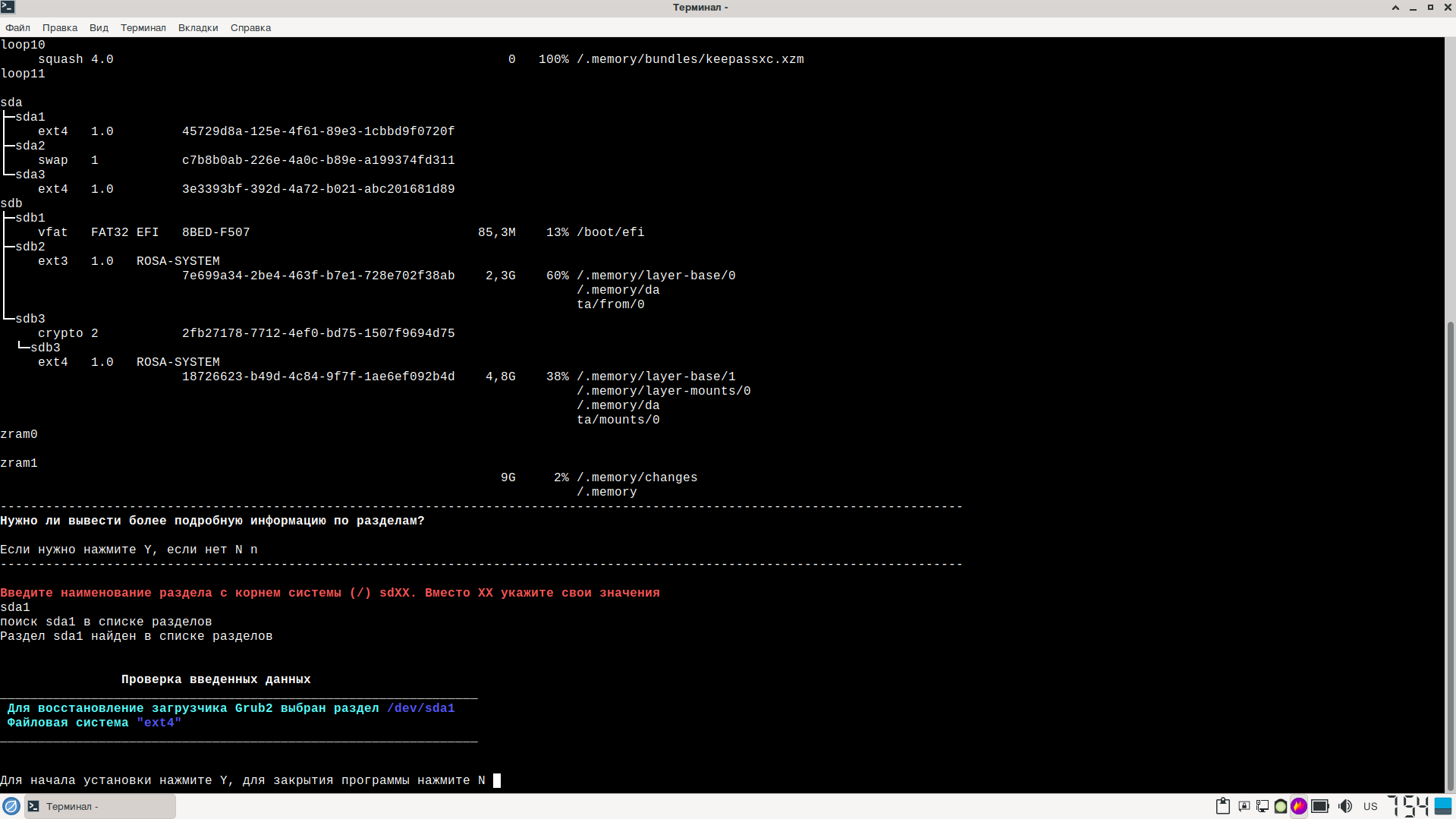
Task: Open the network connection tray icon
Action: coord(1263,806)
